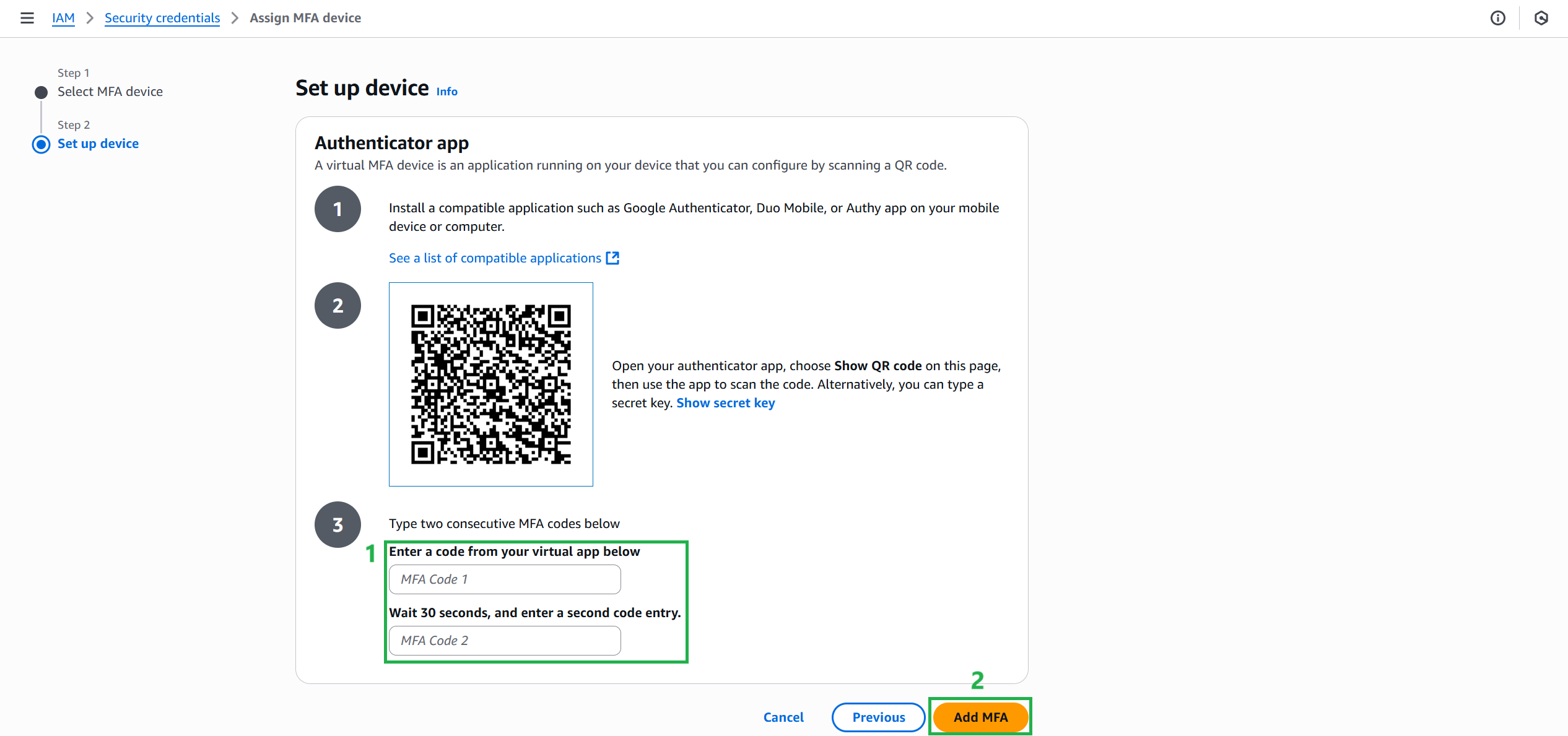Open the Info link next to heading
Screen dimensions: 1568x736
coord(446,92)
